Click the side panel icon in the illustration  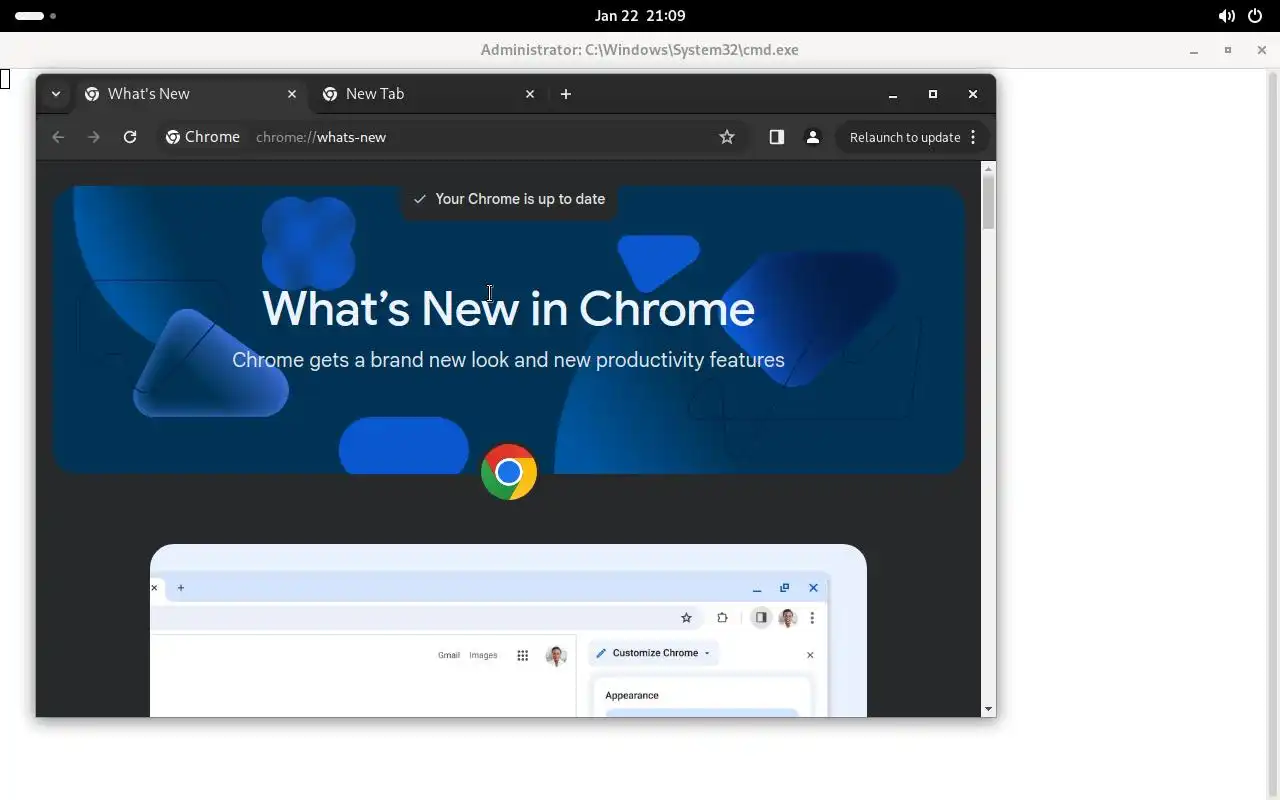point(761,618)
